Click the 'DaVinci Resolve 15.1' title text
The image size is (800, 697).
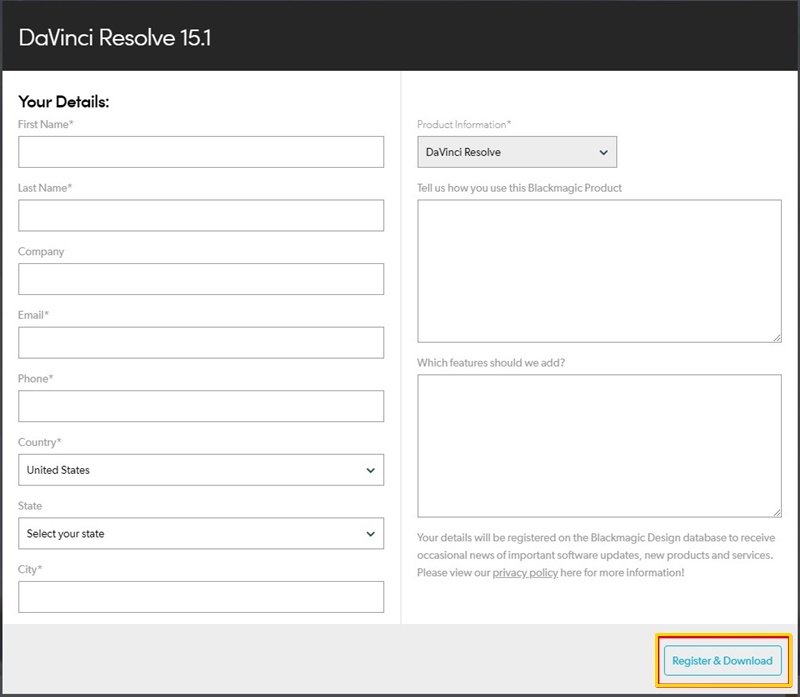[115, 38]
